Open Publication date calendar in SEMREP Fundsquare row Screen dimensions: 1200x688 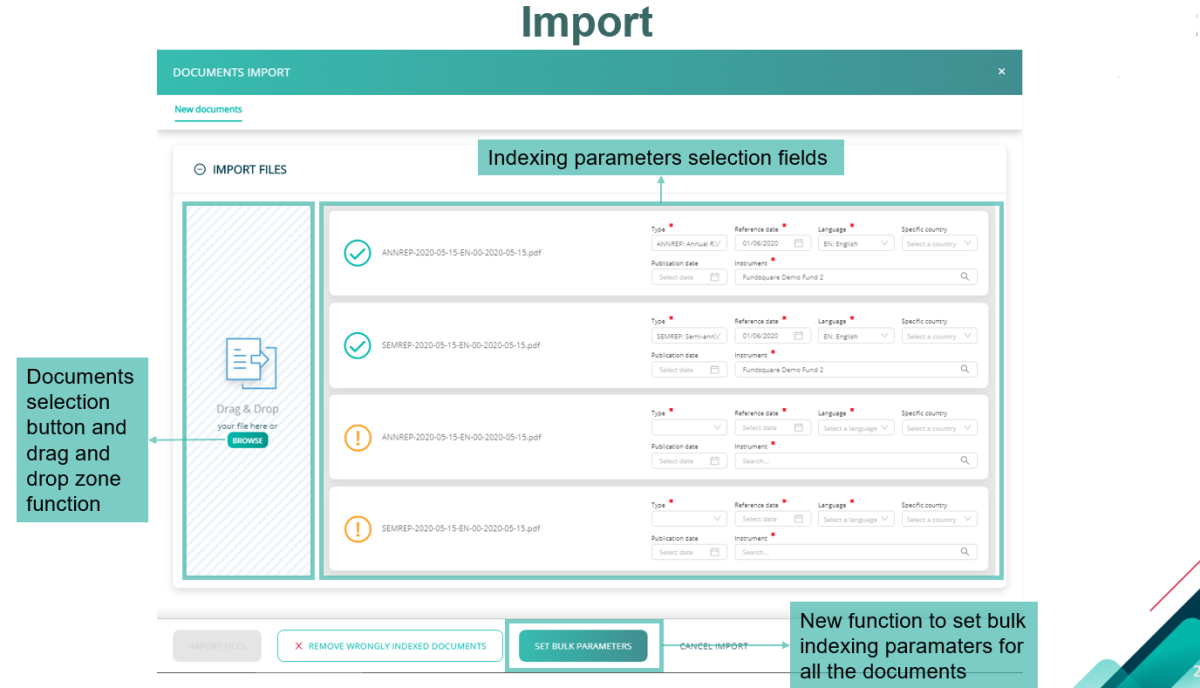tap(715, 370)
